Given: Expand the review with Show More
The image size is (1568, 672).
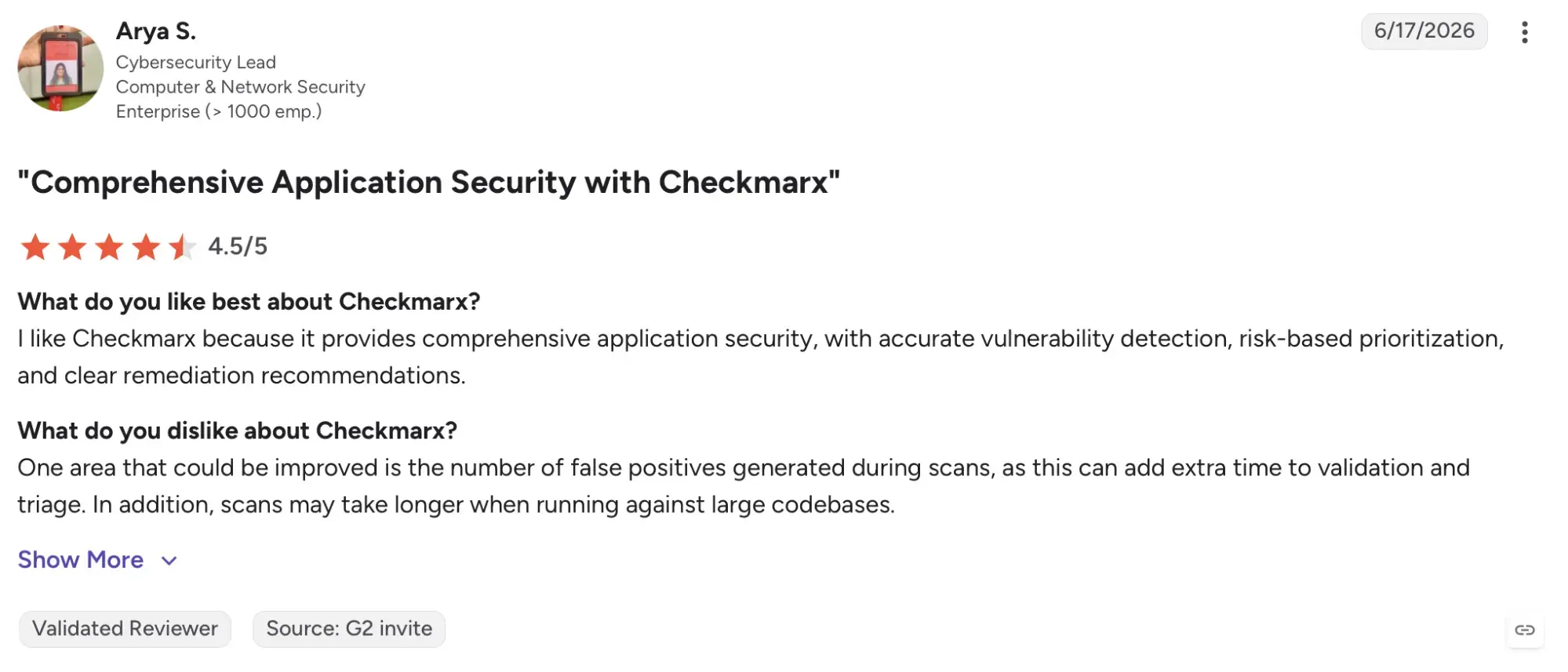Looking at the screenshot, I should [x=81, y=560].
